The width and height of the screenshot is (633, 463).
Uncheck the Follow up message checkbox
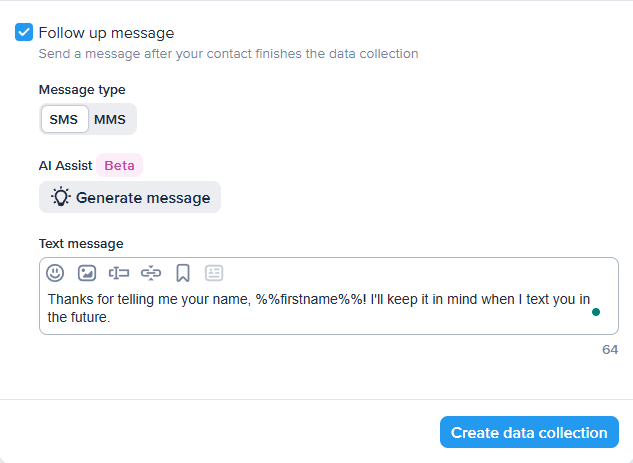[x=24, y=33]
